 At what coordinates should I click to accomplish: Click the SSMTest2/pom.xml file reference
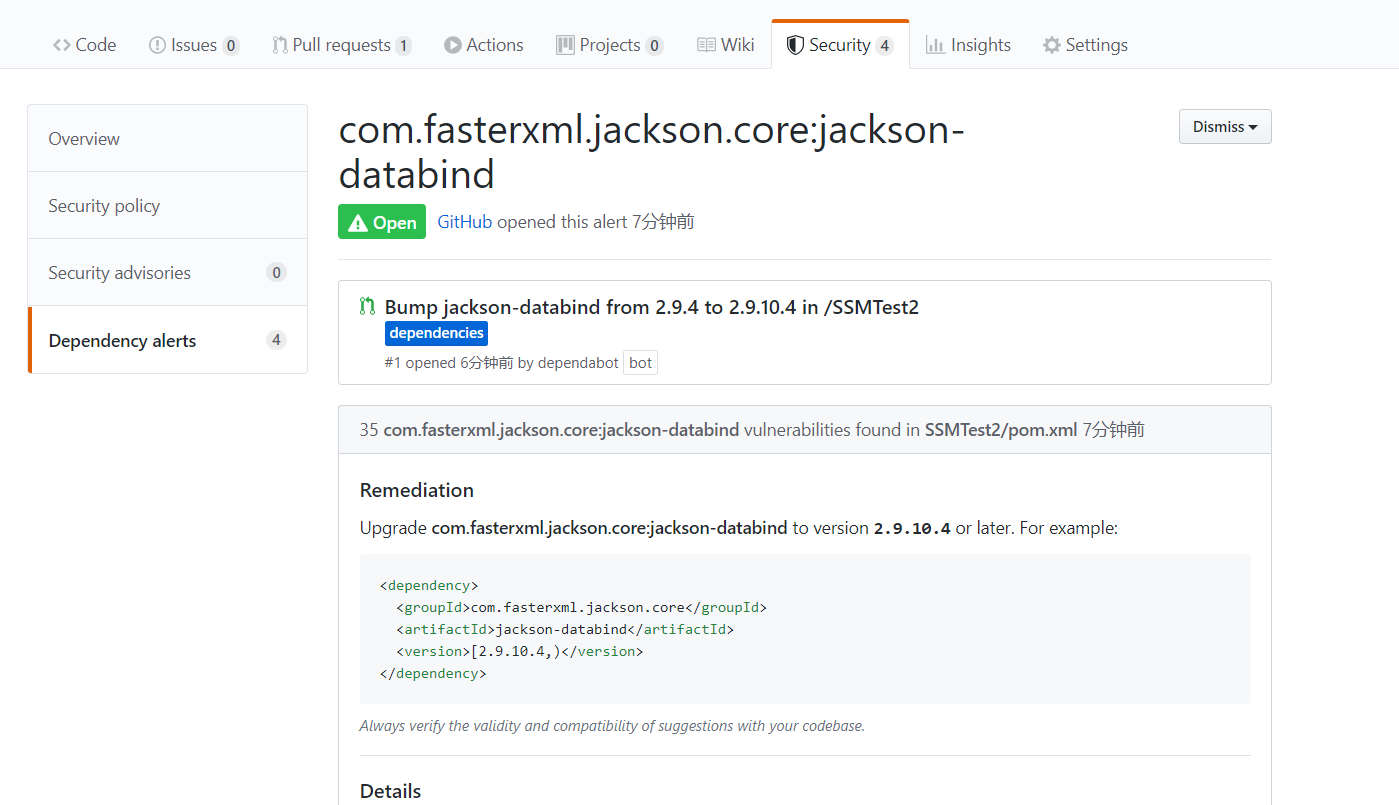click(1001, 430)
